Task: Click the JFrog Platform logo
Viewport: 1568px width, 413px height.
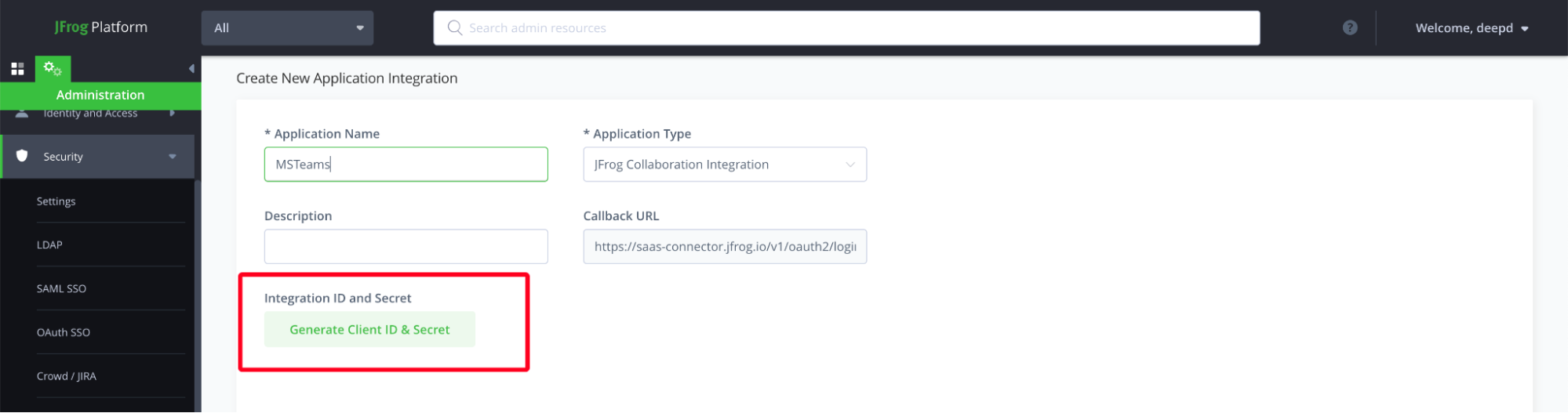Action: pyautogui.click(x=100, y=27)
